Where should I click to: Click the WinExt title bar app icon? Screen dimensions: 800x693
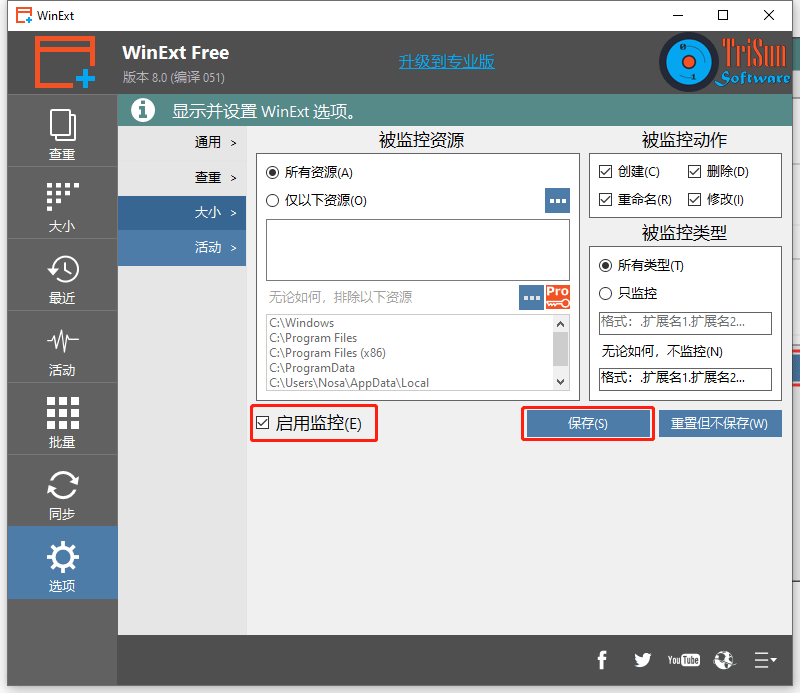click(x=23, y=15)
